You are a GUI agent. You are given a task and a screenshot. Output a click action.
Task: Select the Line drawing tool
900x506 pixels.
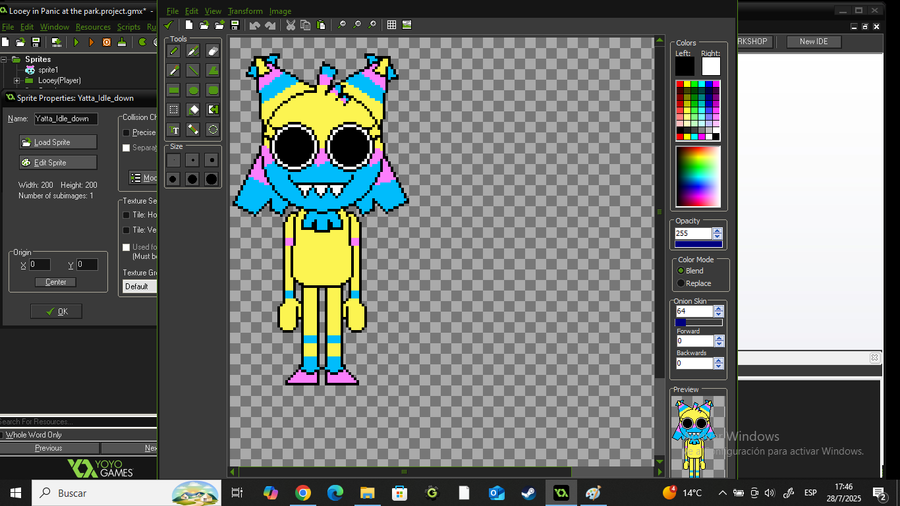(193, 71)
